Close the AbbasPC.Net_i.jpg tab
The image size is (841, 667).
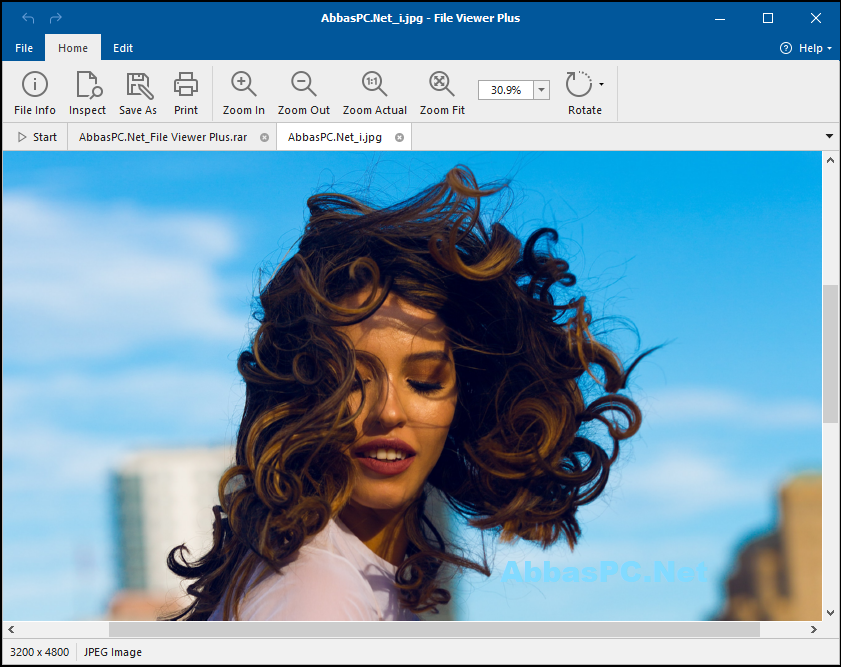(x=400, y=138)
